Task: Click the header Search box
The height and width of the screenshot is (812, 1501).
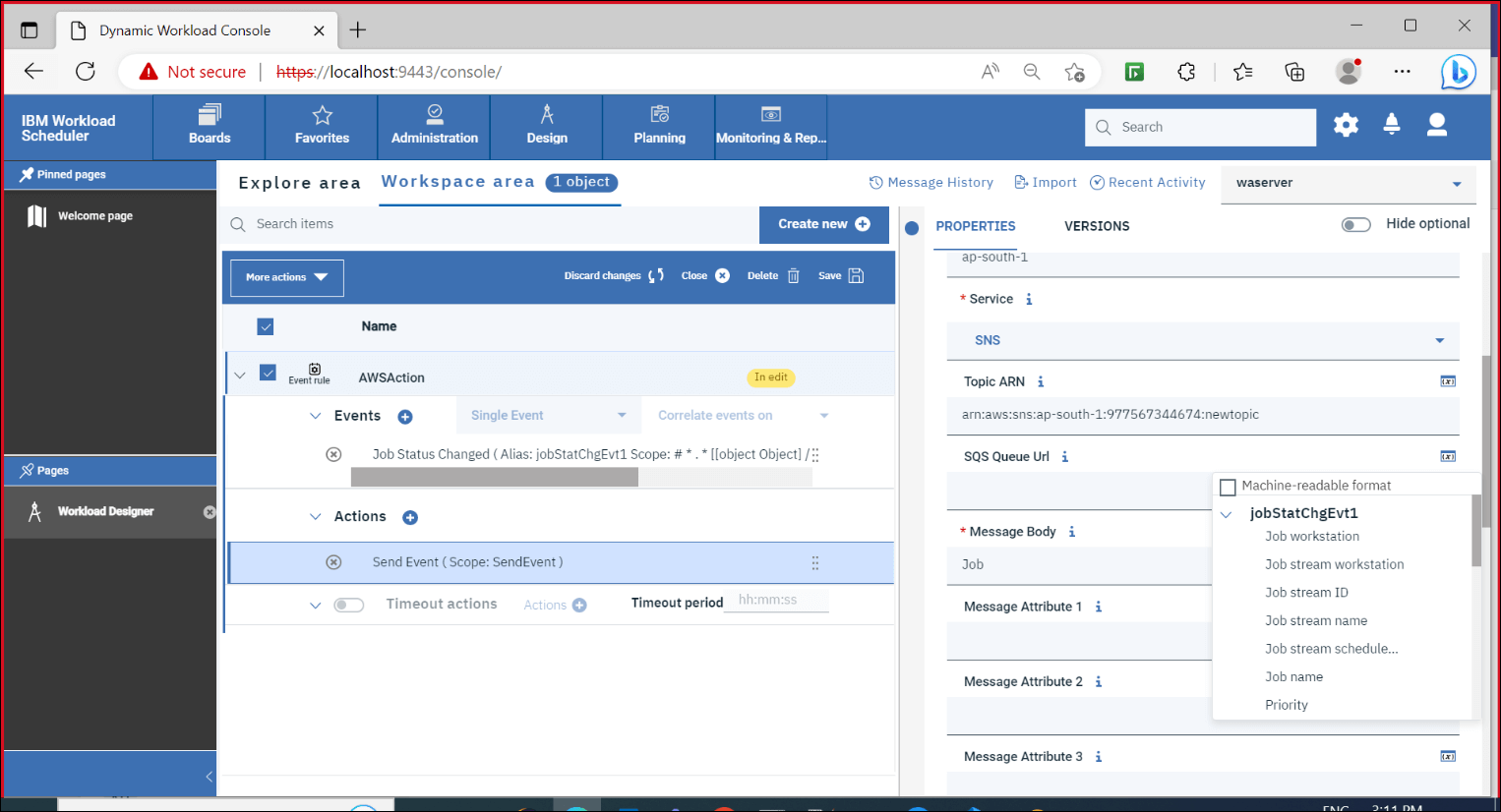Action: point(1200,127)
